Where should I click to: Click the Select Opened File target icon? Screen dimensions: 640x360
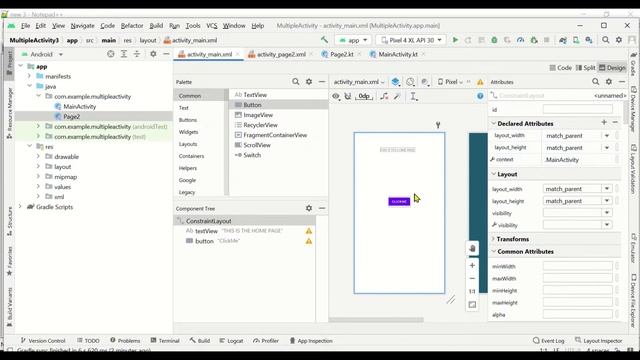(111, 54)
